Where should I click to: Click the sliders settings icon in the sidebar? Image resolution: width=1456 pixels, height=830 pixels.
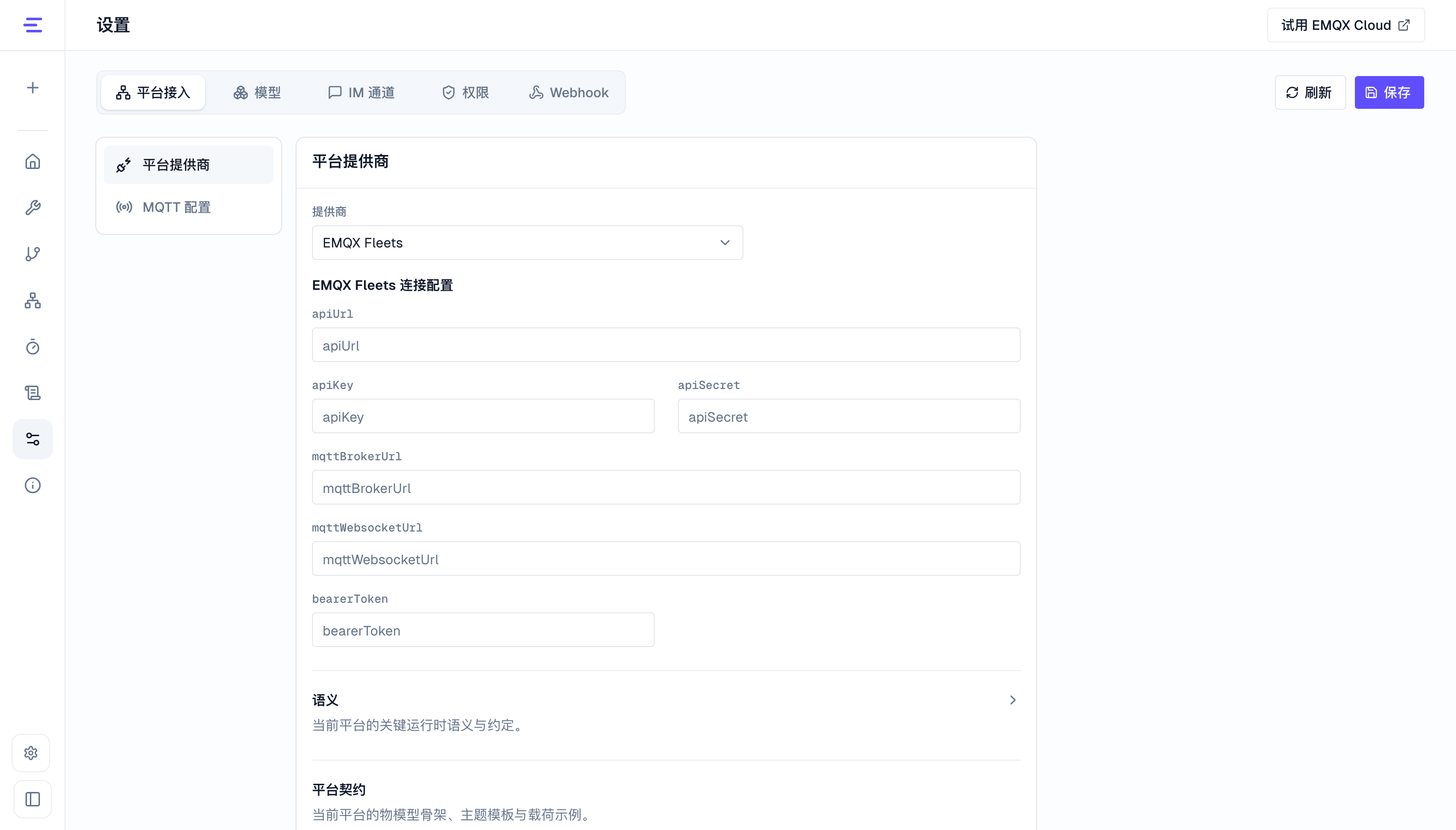point(32,439)
